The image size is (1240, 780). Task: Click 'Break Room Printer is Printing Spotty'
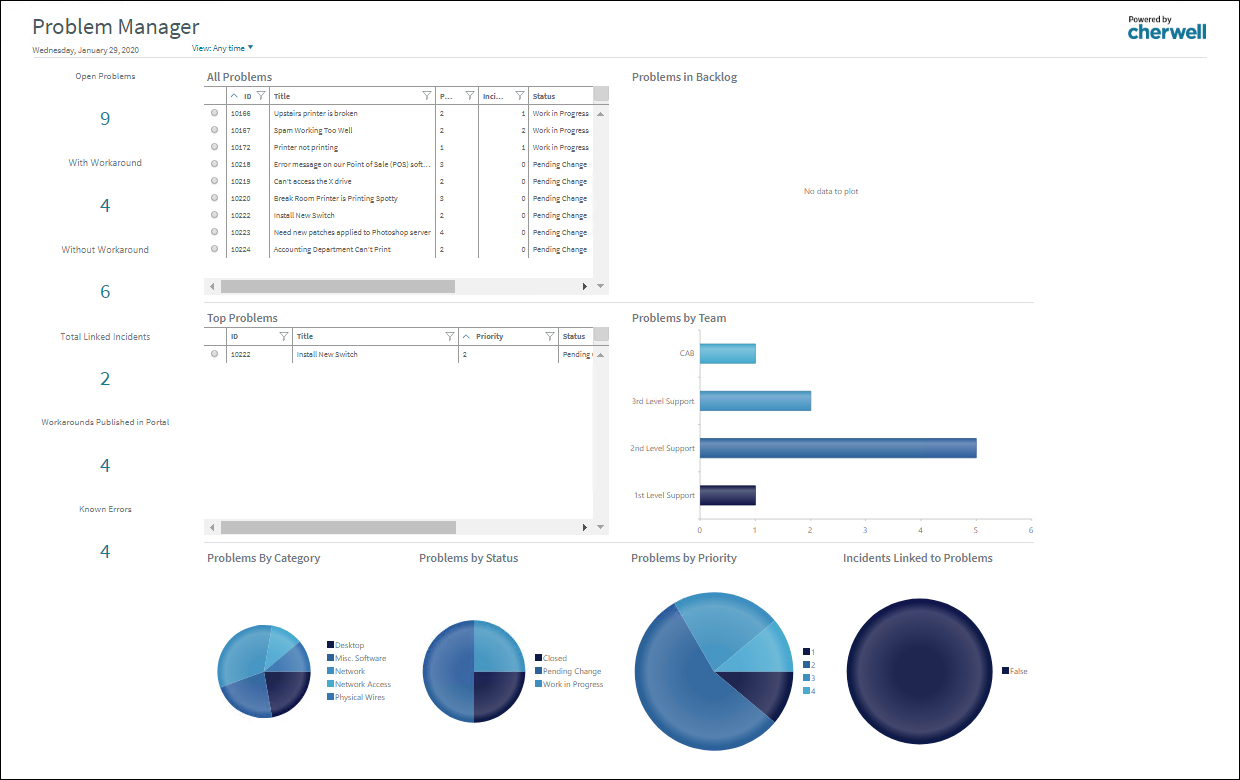[336, 198]
